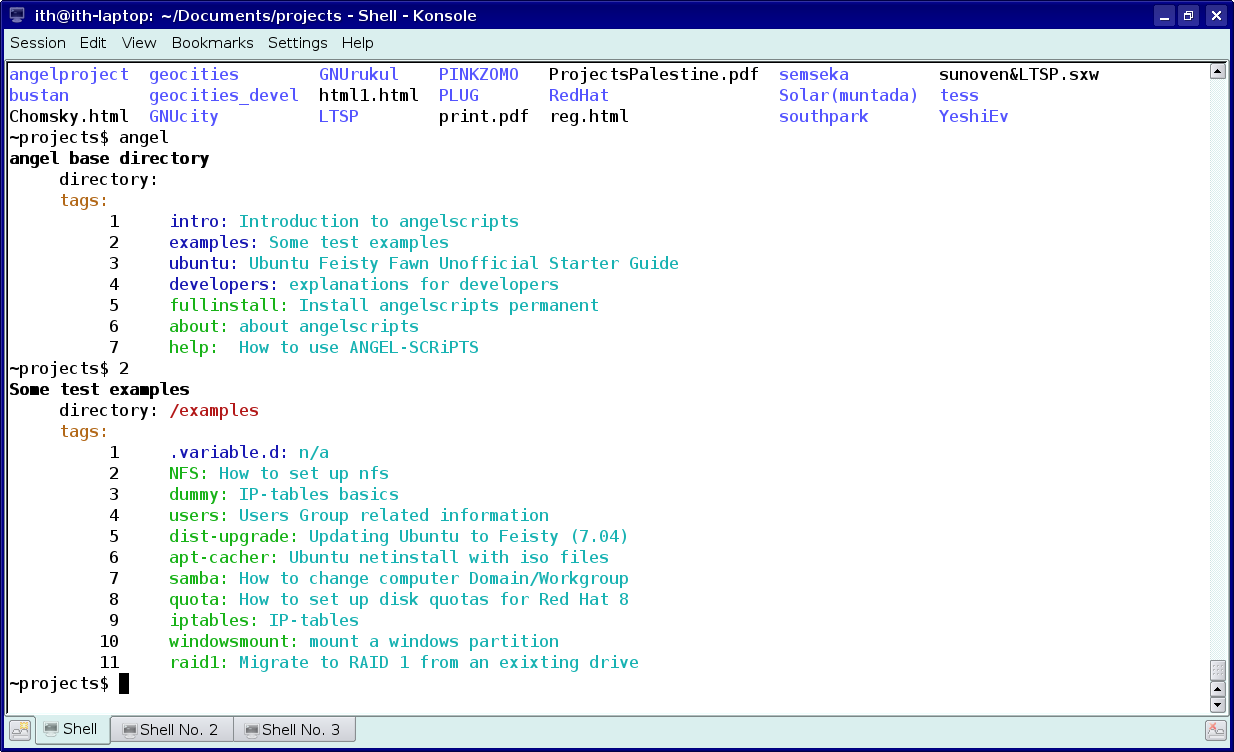Click the close session icon at the bottom right
This screenshot has width=1234, height=752.
coord(1215,730)
